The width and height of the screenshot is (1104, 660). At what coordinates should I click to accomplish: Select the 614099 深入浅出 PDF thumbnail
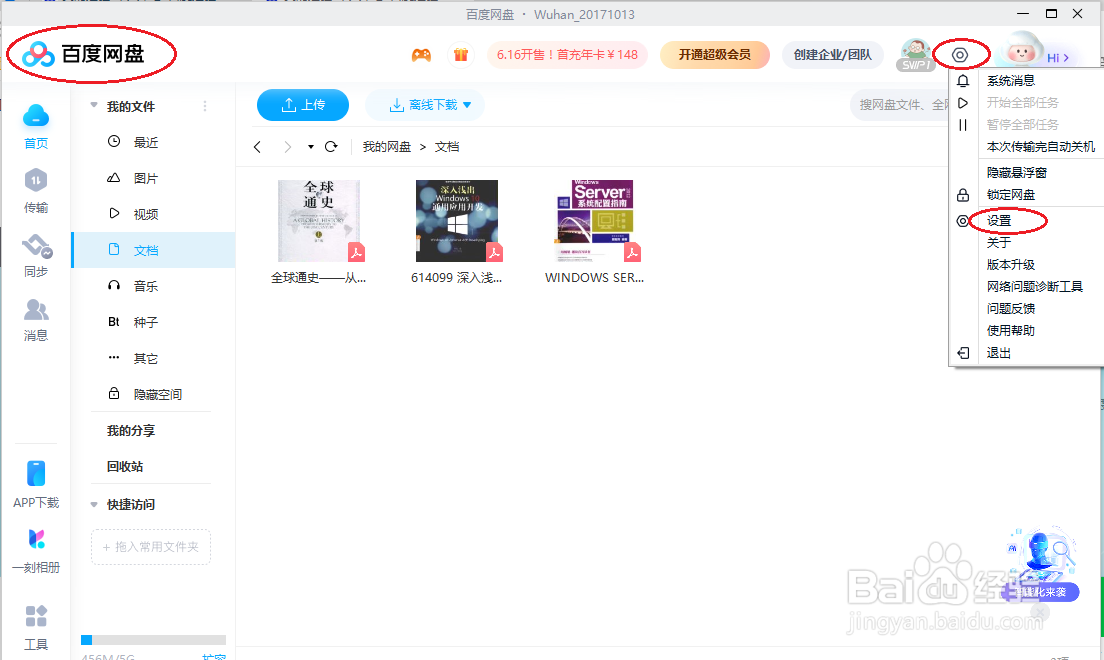(457, 221)
